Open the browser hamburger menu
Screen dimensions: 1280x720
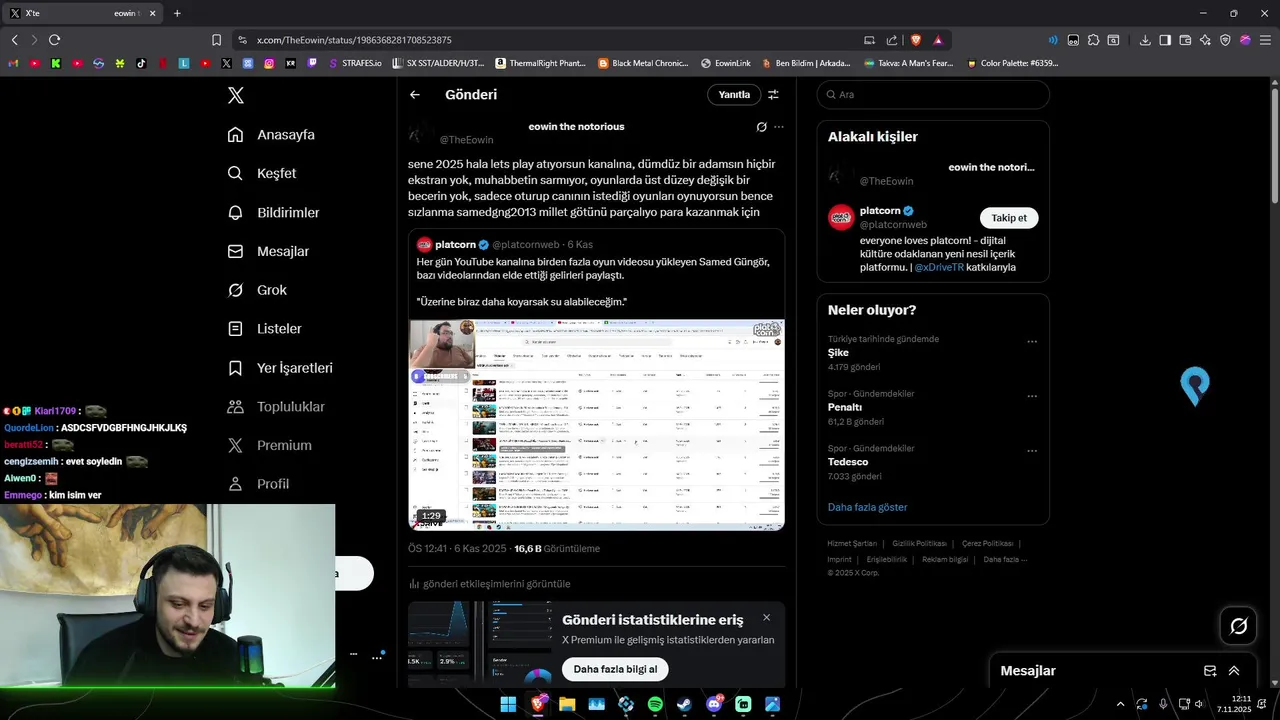click(1265, 40)
